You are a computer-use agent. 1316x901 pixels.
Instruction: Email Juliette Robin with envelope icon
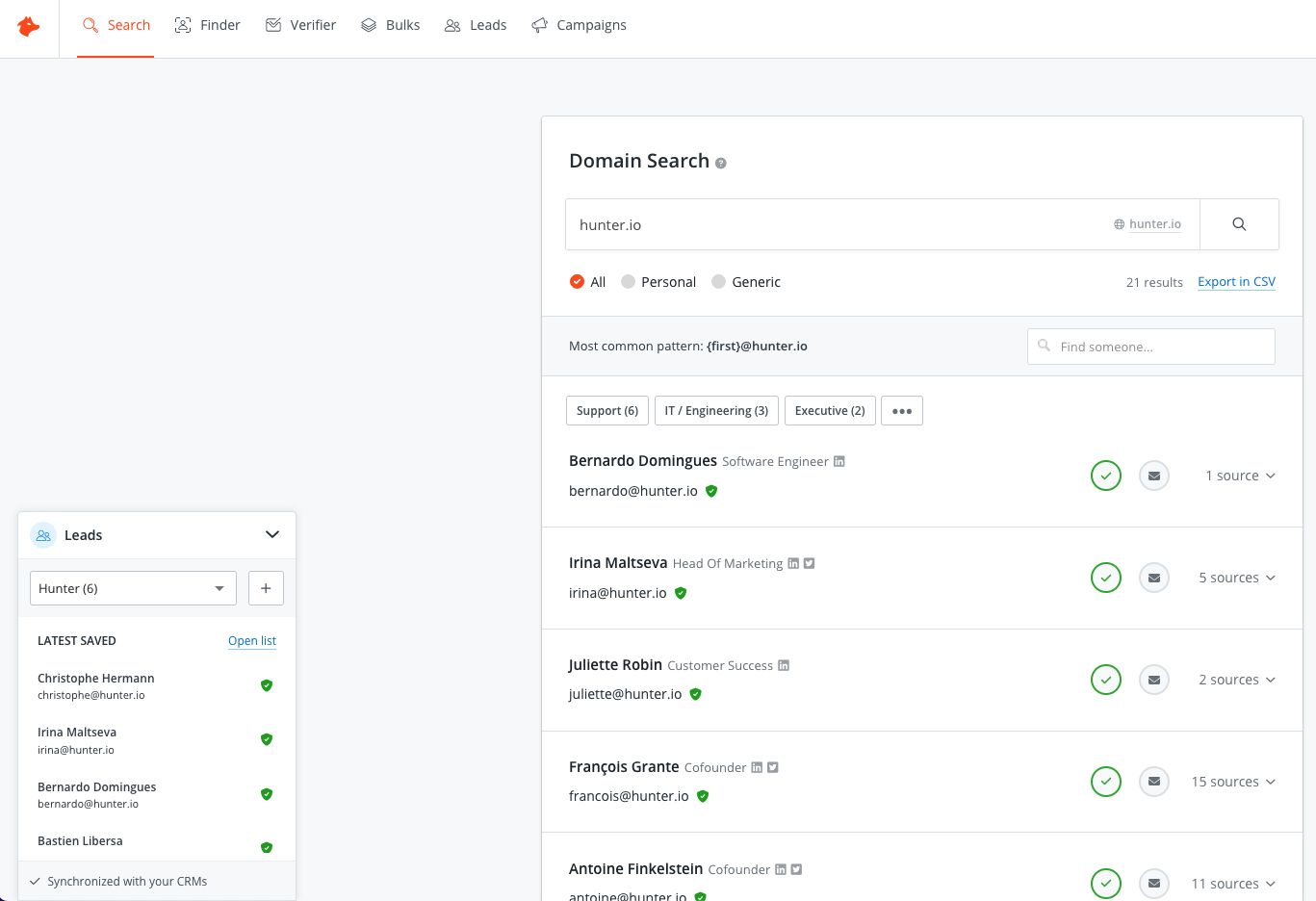click(1154, 680)
